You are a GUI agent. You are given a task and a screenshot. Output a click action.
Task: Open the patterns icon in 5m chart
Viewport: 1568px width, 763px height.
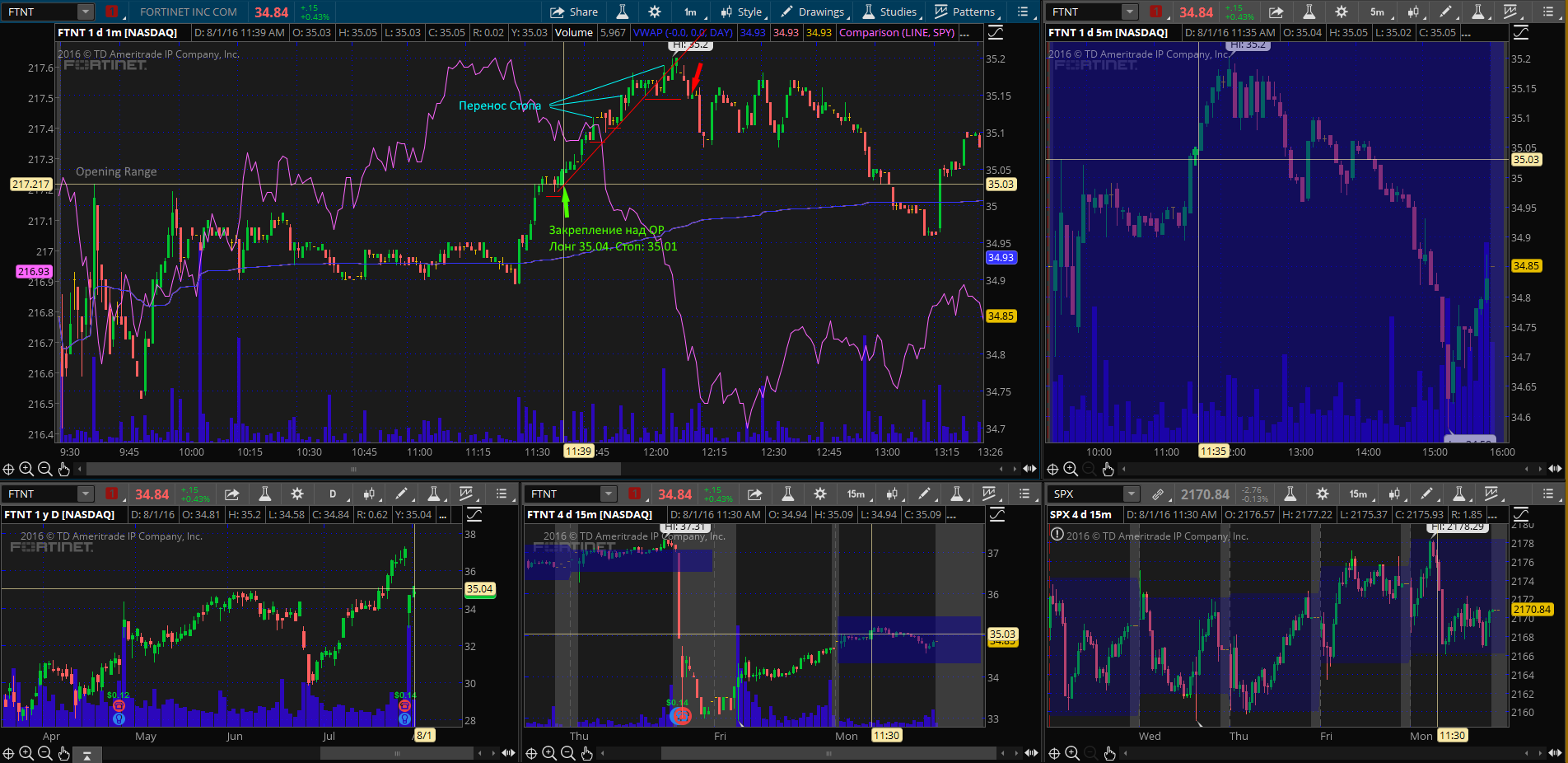[x=1510, y=12]
